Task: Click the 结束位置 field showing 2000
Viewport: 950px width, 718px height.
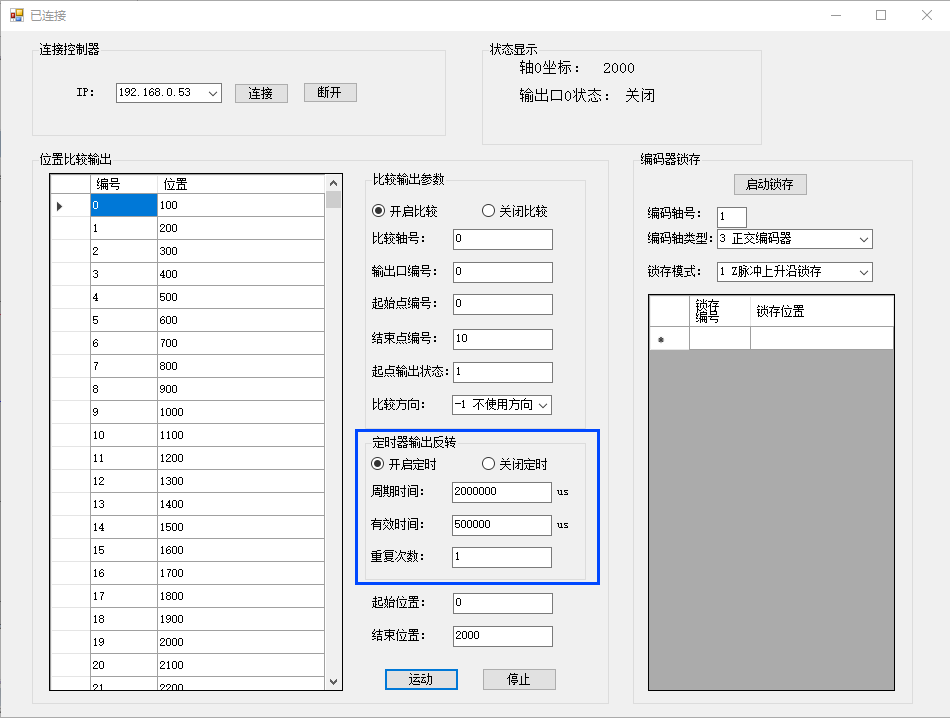Action: pos(503,636)
